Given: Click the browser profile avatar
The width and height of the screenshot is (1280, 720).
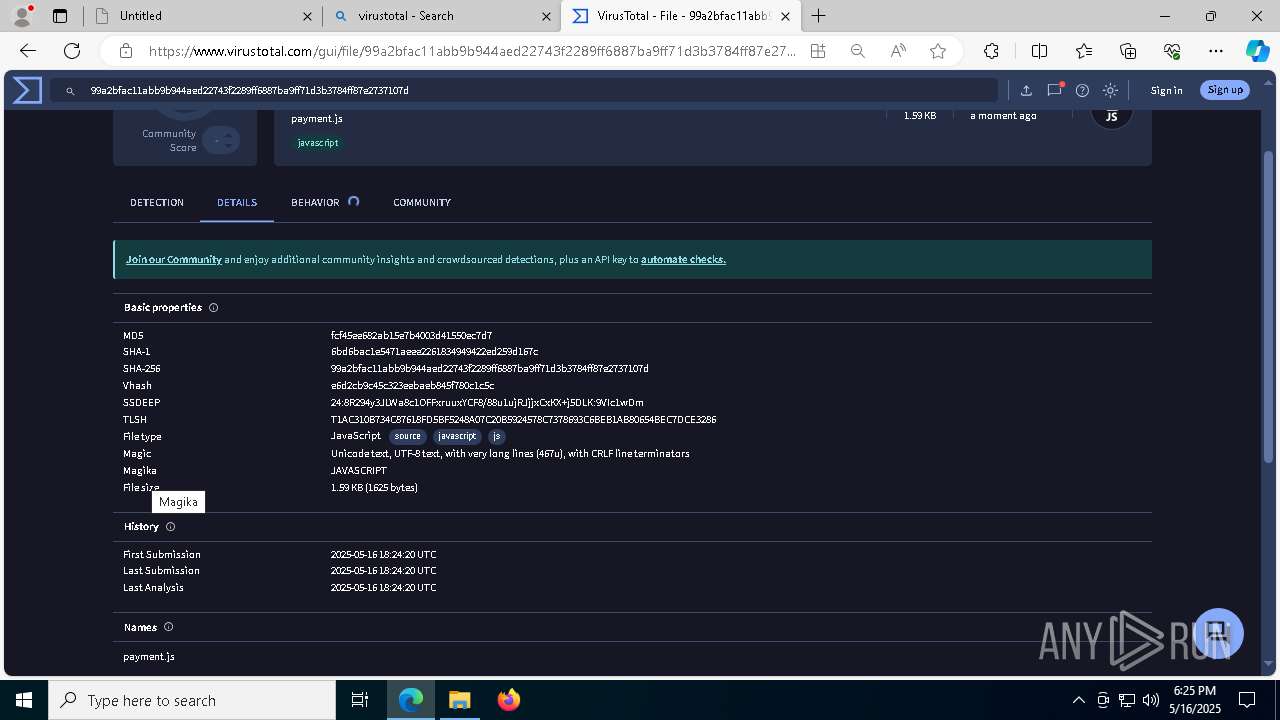Looking at the screenshot, I should tap(22, 16).
